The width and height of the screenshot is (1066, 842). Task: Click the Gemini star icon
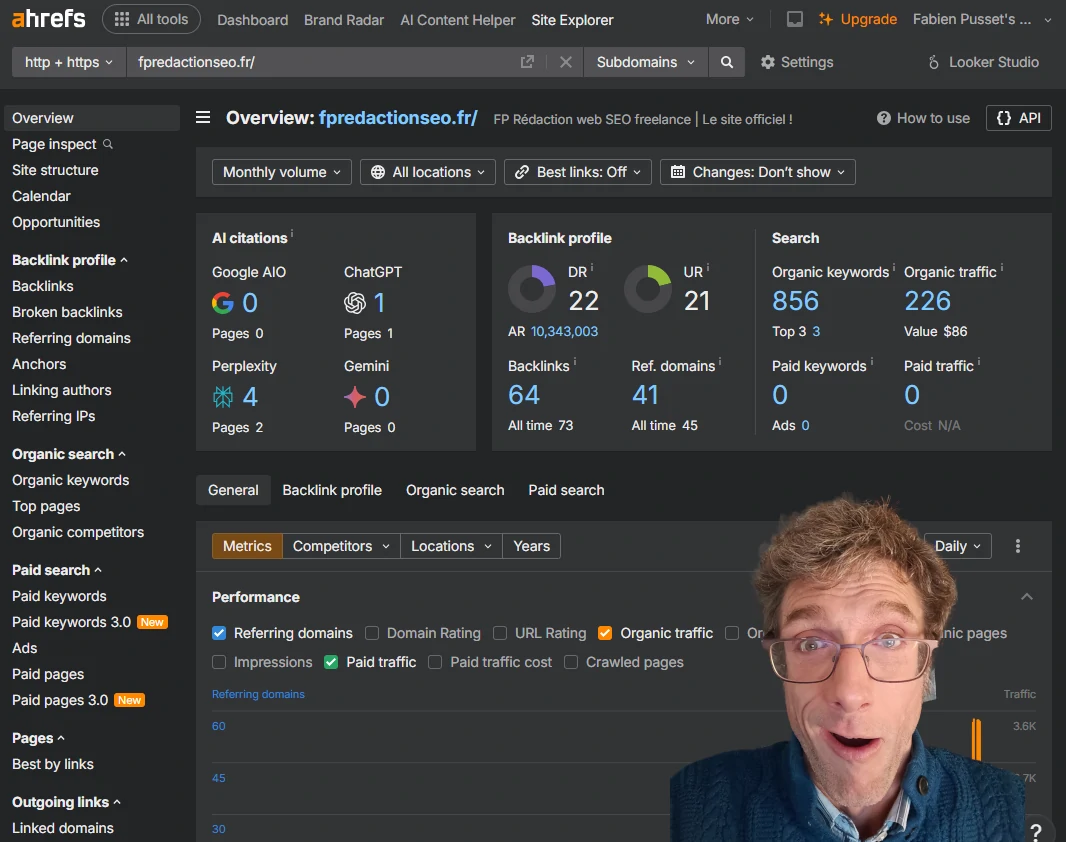pyautogui.click(x=355, y=396)
